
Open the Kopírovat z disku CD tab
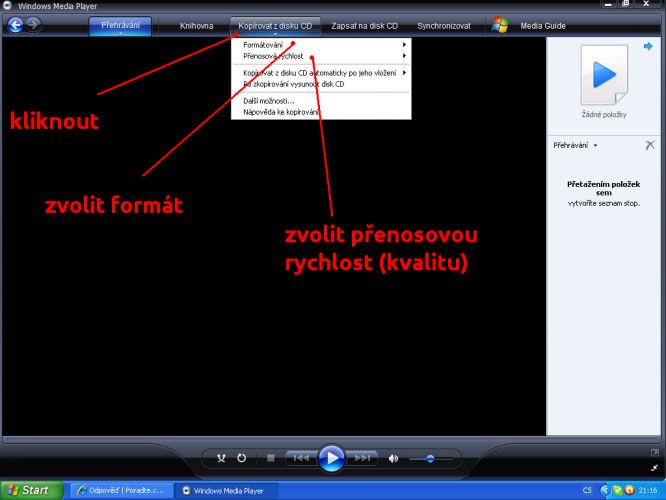tap(275, 26)
